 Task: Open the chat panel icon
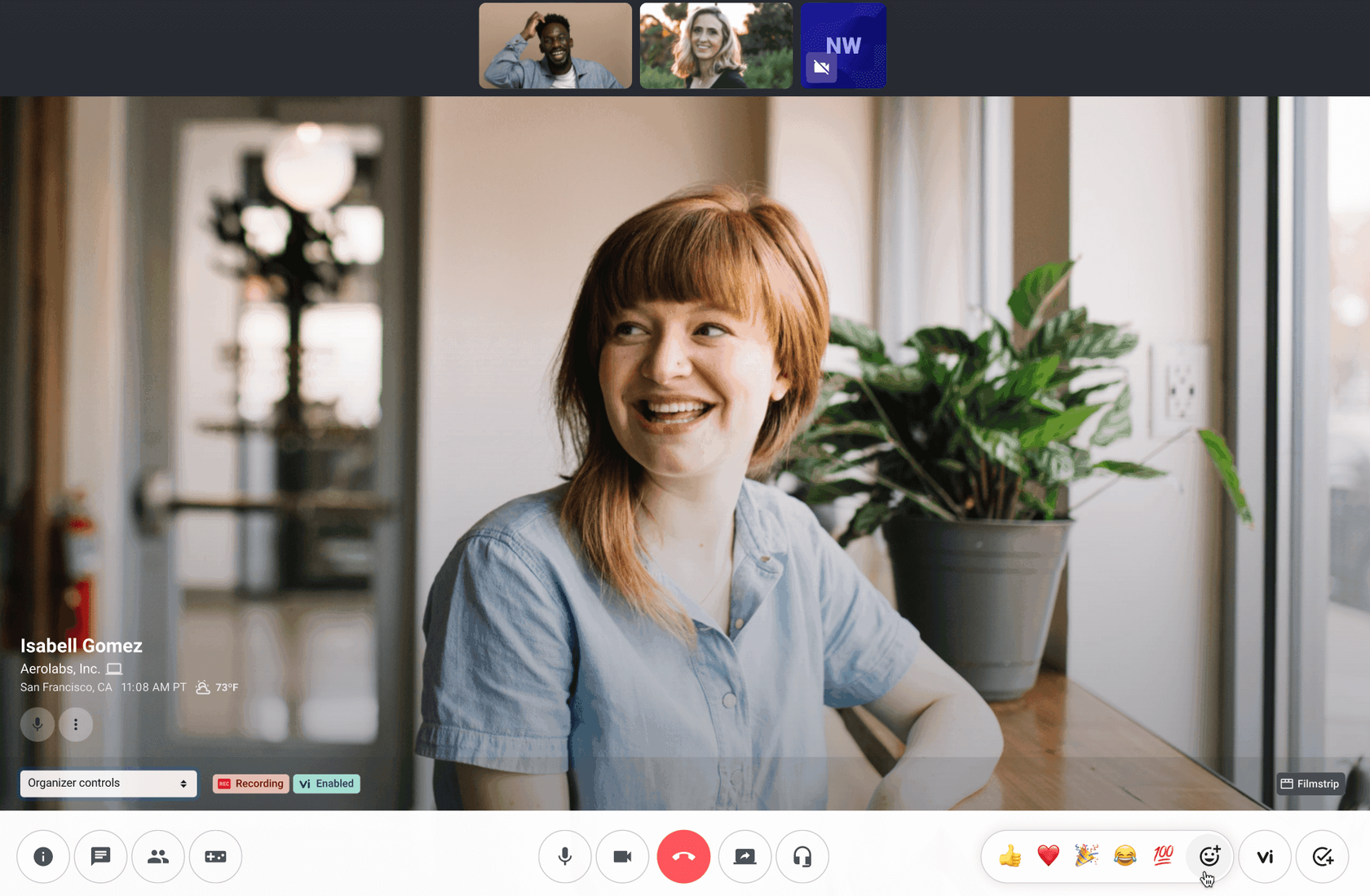100,857
